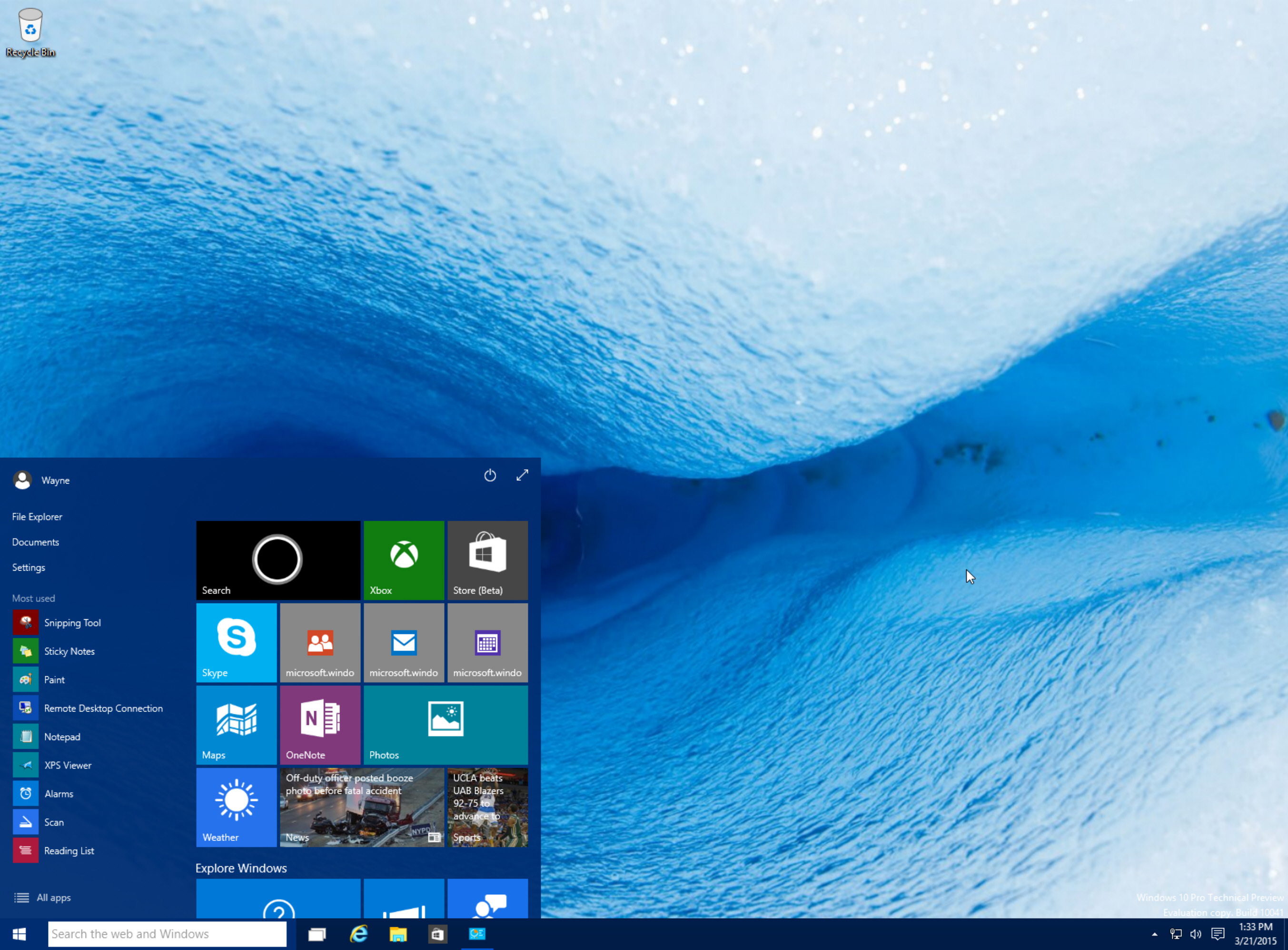Screen dimensions: 1288x950
Task: Open the Maps app tile
Action: click(x=236, y=725)
